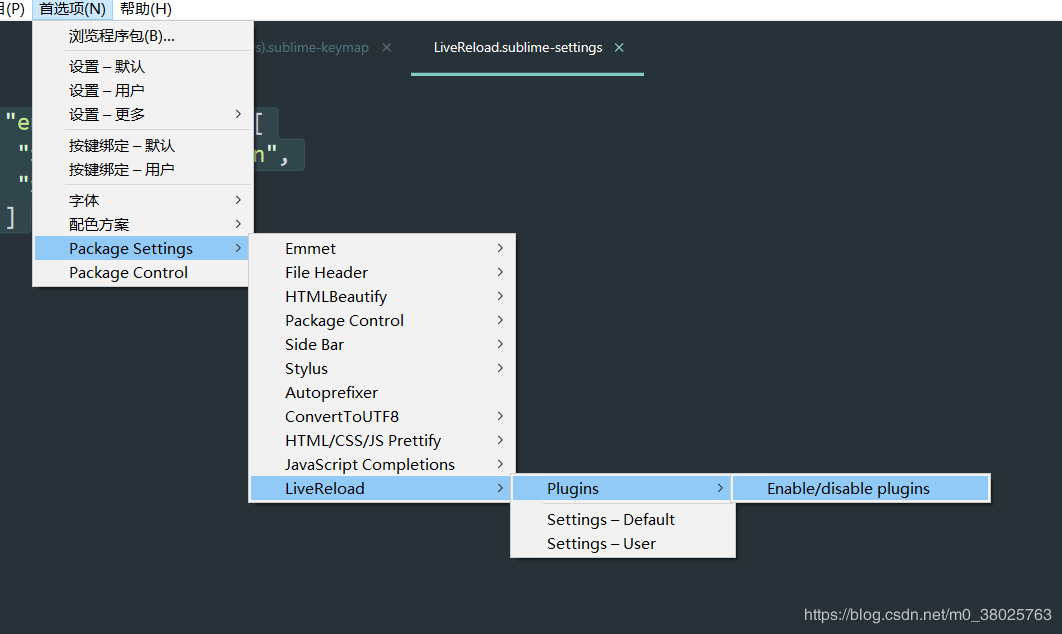Switch to the sublime-keymap tab
The image size is (1062, 634).
click(312, 47)
